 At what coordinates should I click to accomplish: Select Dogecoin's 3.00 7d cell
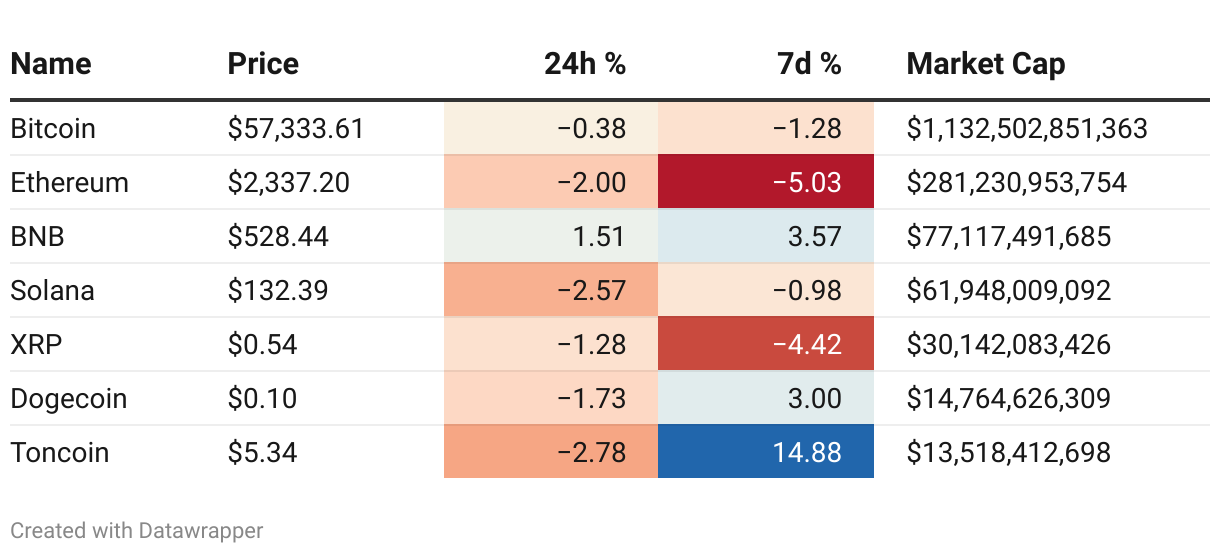pos(766,398)
